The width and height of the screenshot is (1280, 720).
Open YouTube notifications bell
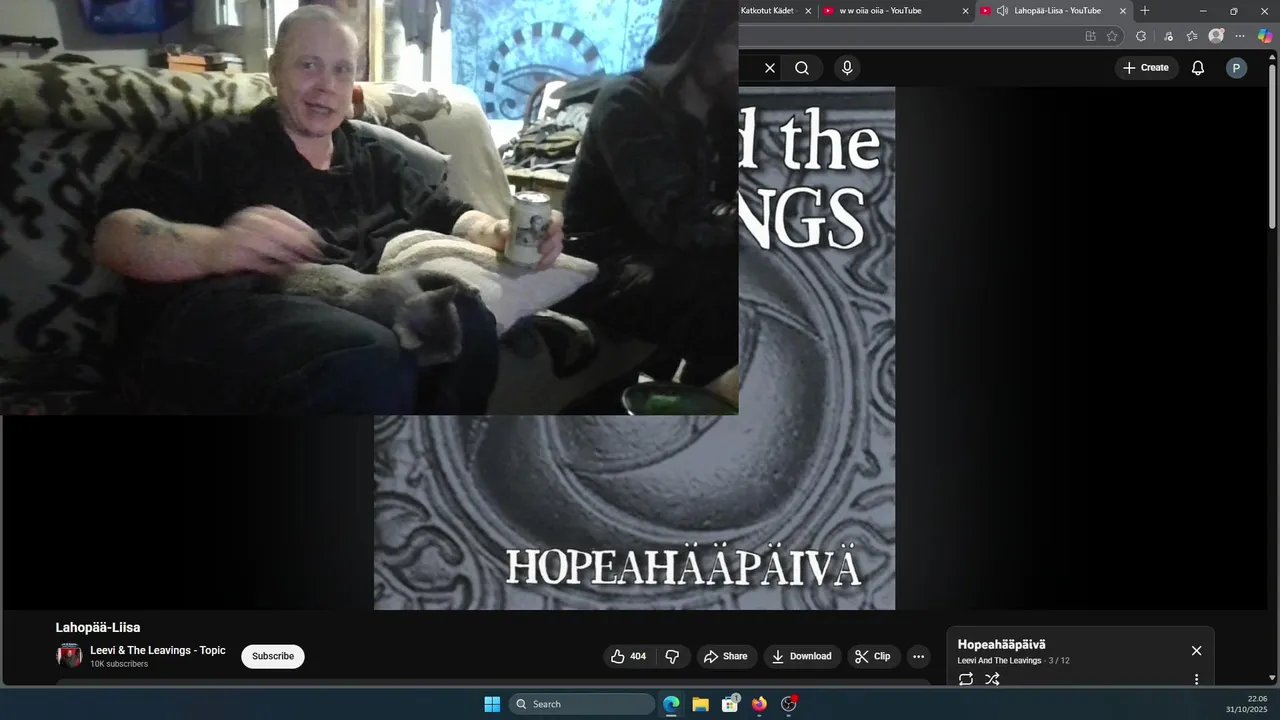tap(1198, 68)
